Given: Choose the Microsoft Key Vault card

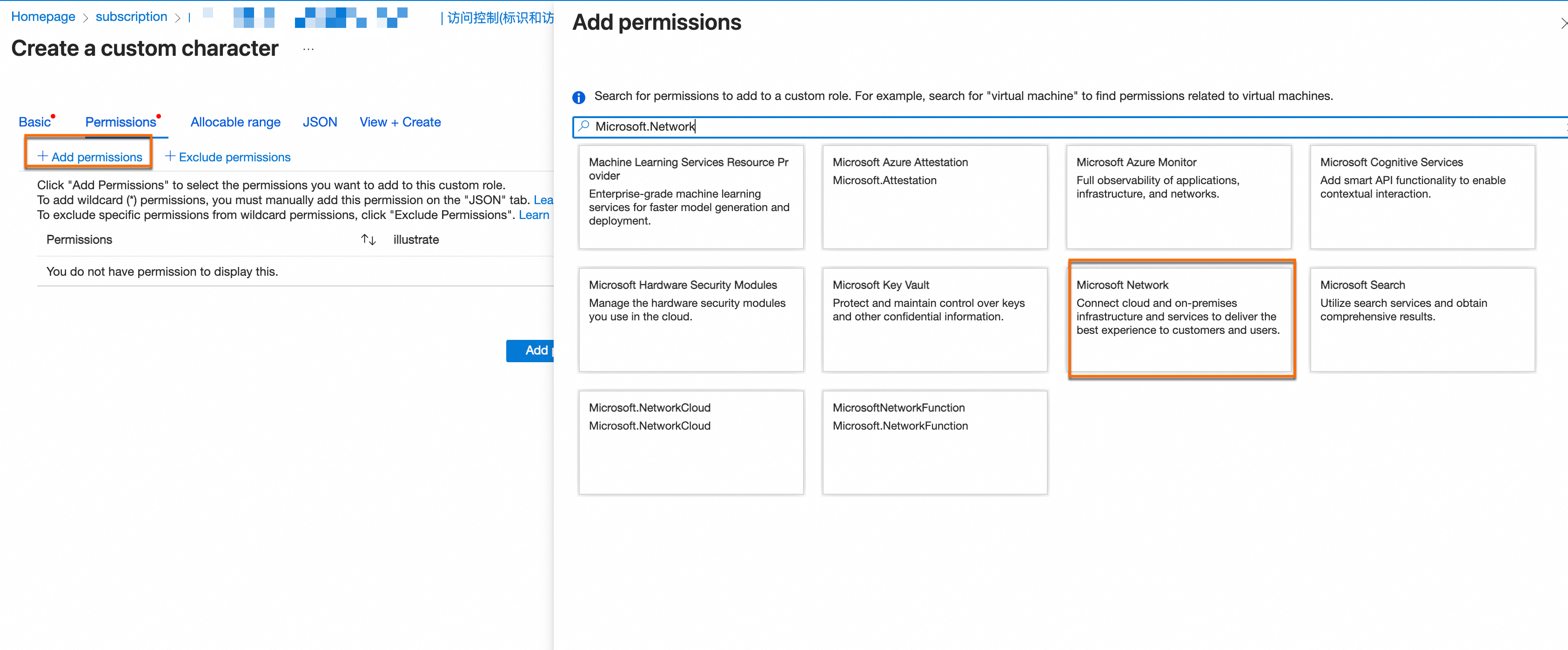Looking at the screenshot, I should [x=934, y=319].
